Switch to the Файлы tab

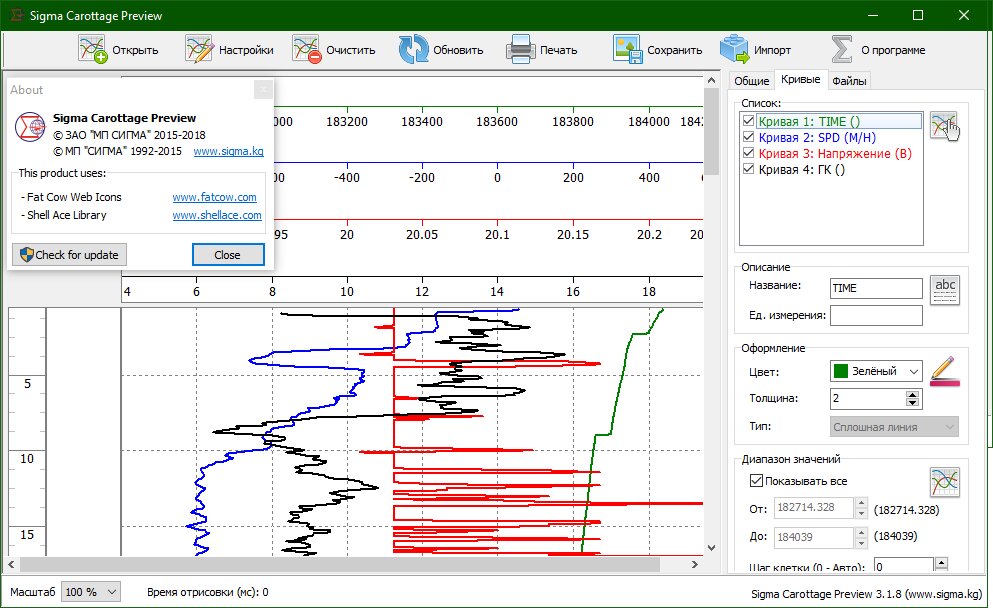[x=849, y=80]
